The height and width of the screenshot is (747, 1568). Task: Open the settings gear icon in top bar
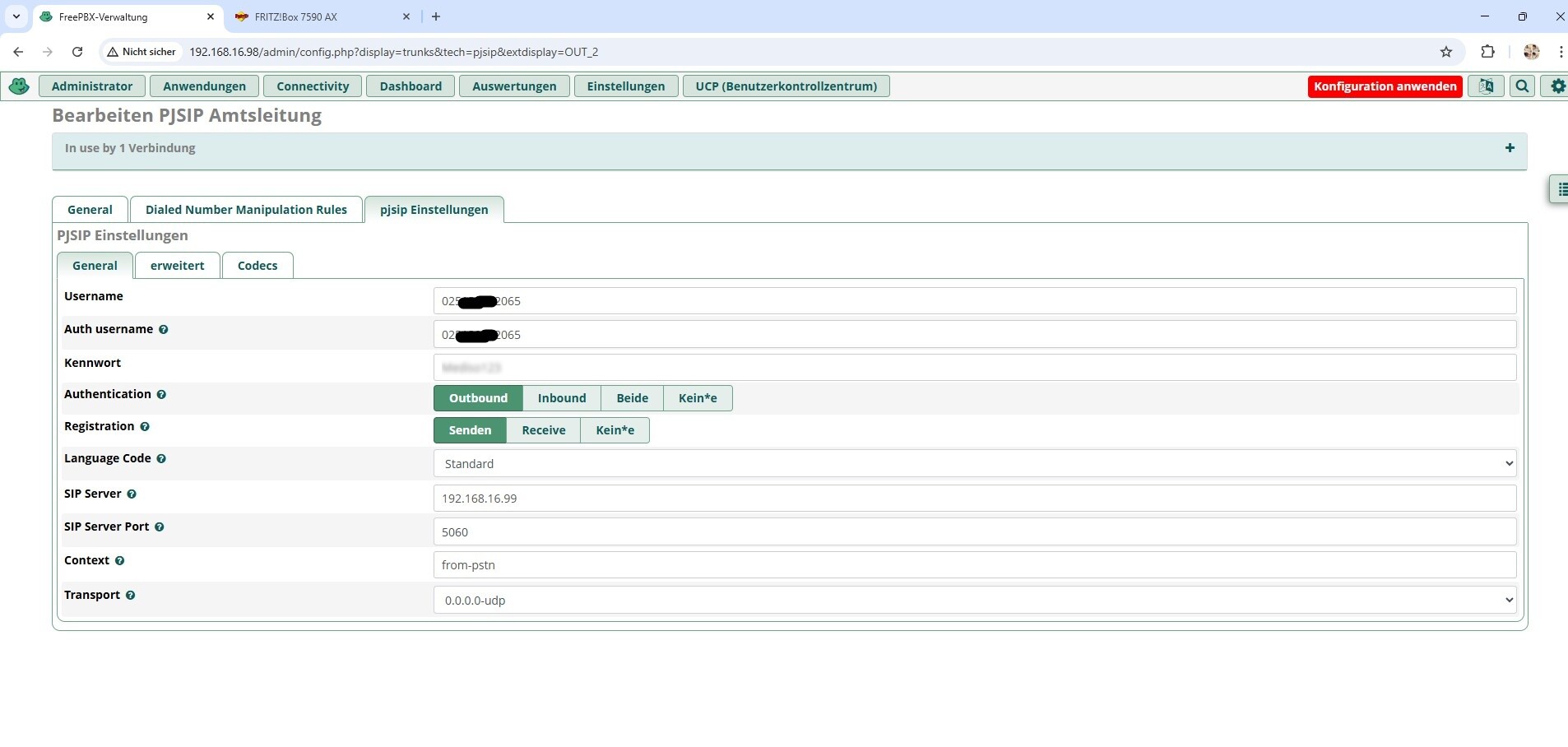(1557, 86)
